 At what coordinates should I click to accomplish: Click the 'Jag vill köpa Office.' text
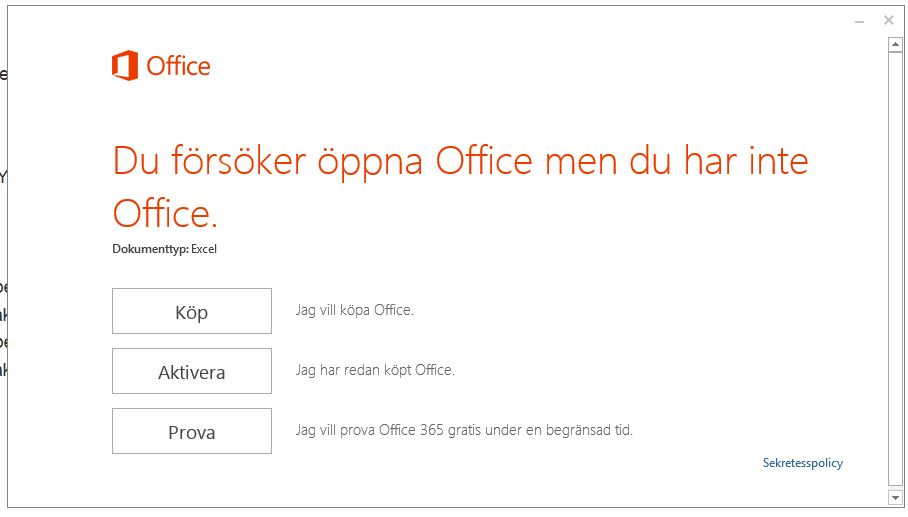[x=354, y=310]
